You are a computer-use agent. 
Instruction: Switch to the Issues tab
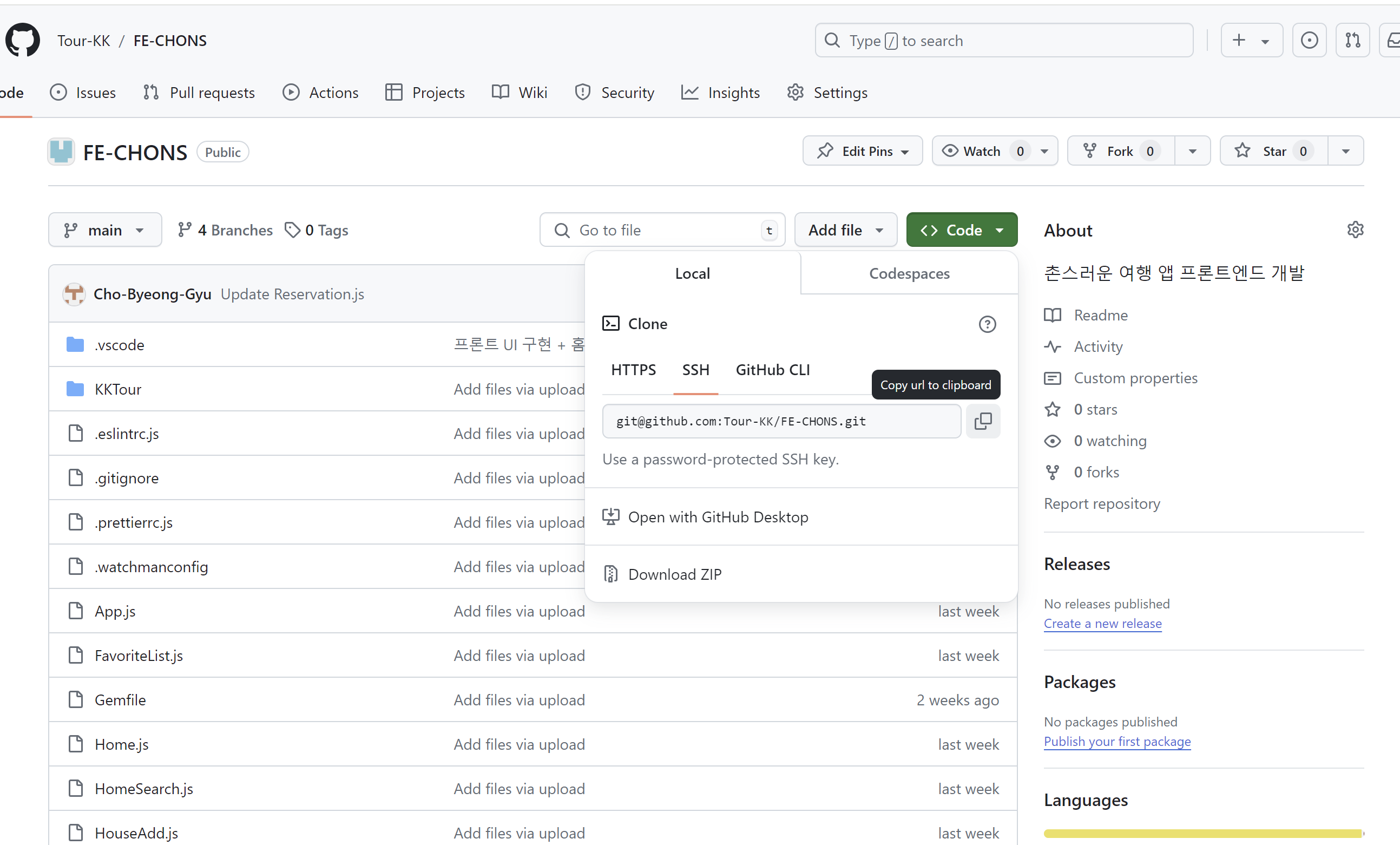click(83, 92)
